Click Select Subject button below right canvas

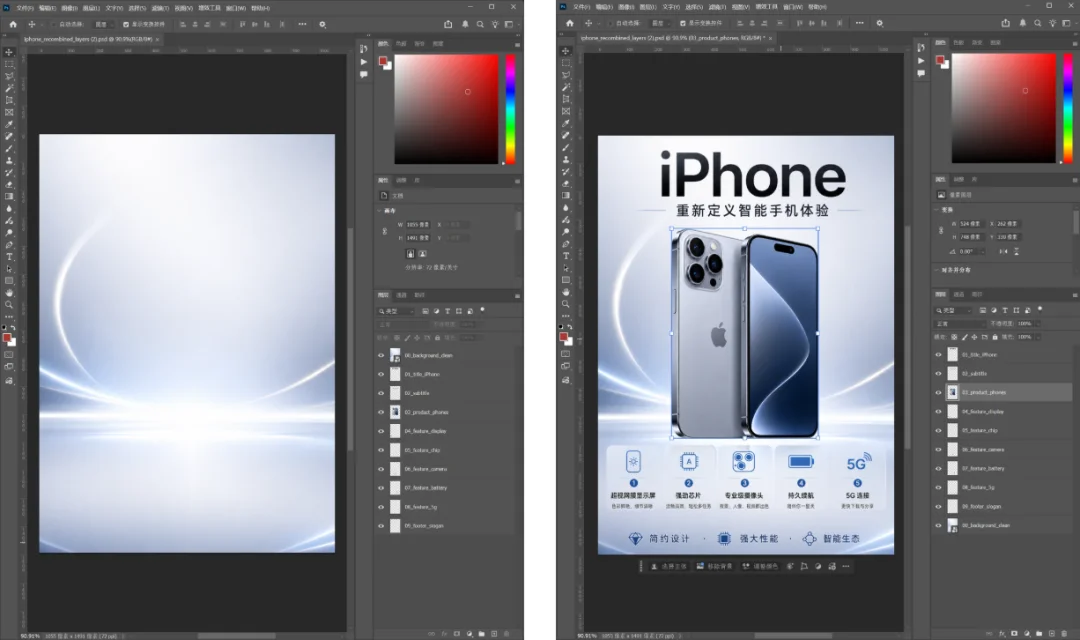coord(669,566)
